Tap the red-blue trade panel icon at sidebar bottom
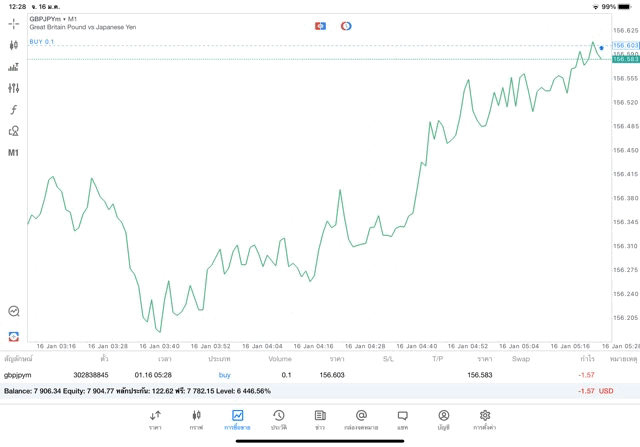 point(14,336)
